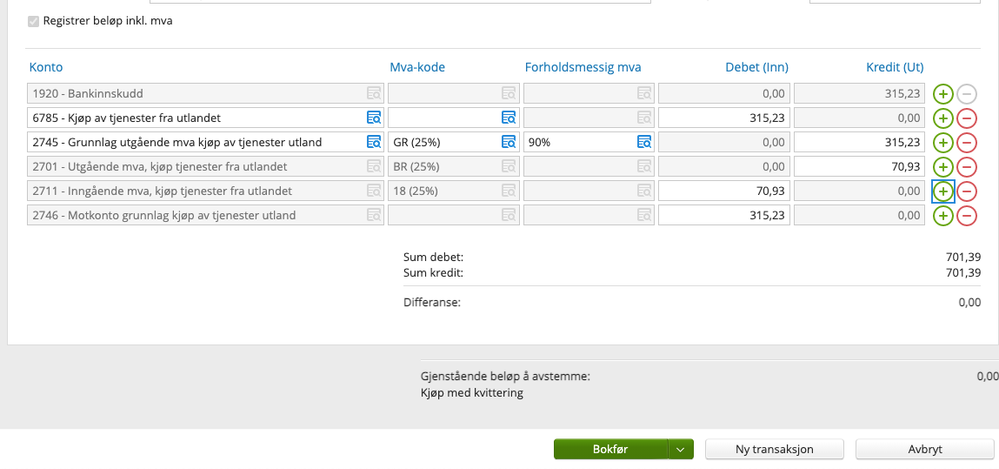
Task: Start a Ny transaksjon
Action: (x=774, y=449)
